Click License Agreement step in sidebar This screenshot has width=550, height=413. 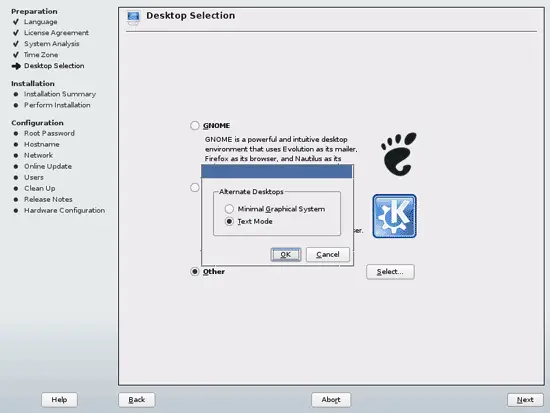[x=56, y=33]
